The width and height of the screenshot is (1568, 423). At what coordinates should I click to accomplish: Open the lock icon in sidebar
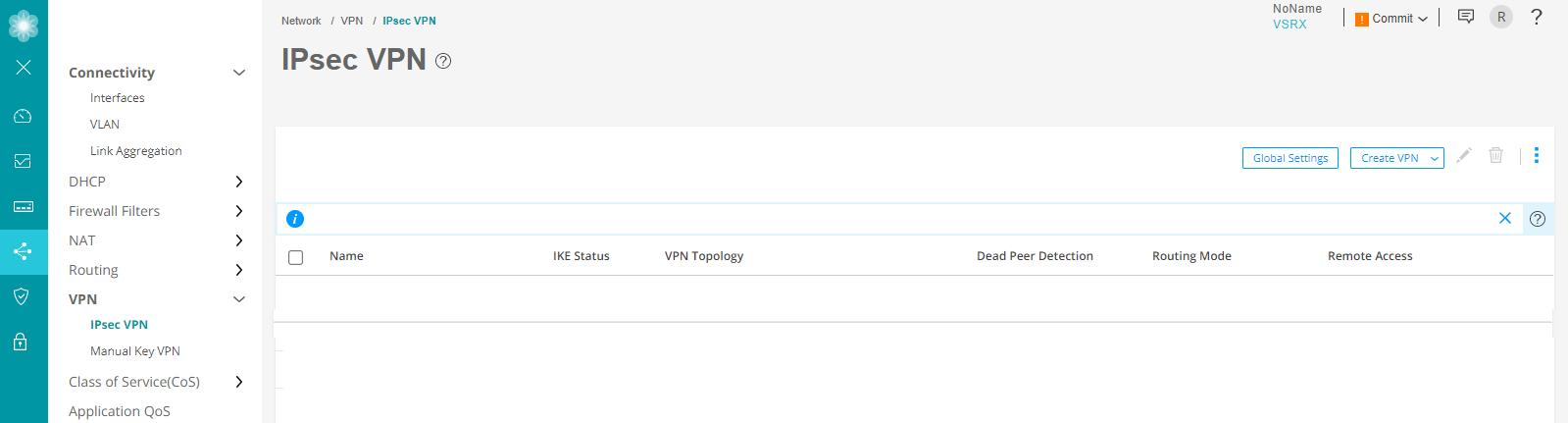[21, 342]
